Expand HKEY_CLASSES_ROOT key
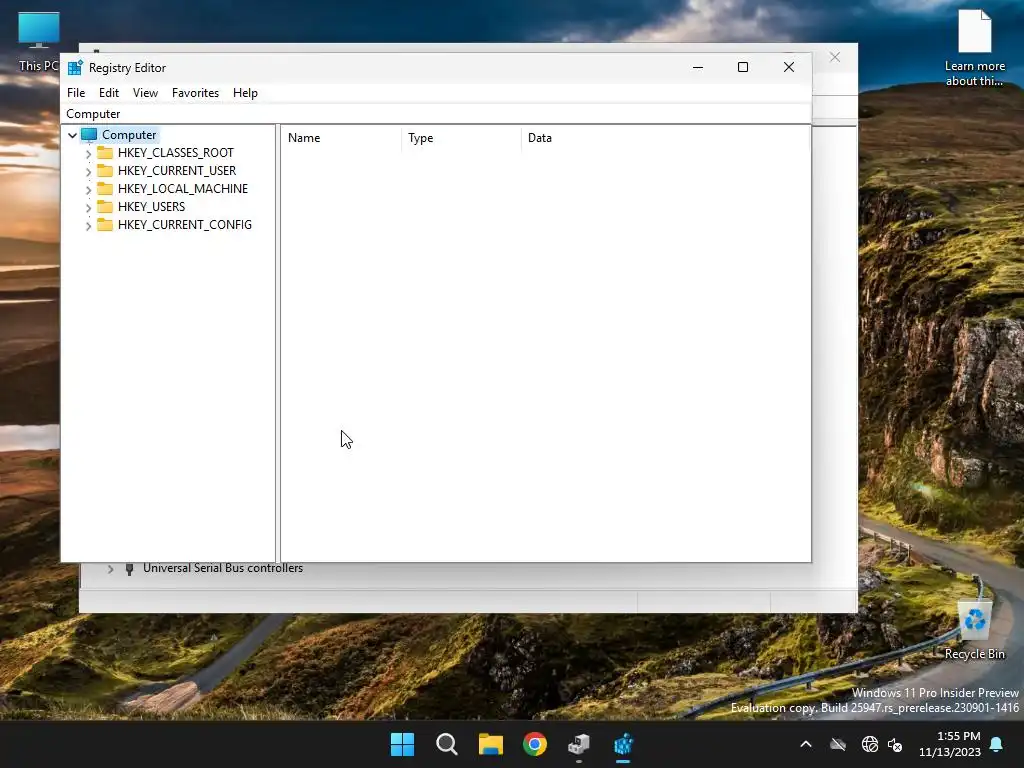 coord(88,153)
